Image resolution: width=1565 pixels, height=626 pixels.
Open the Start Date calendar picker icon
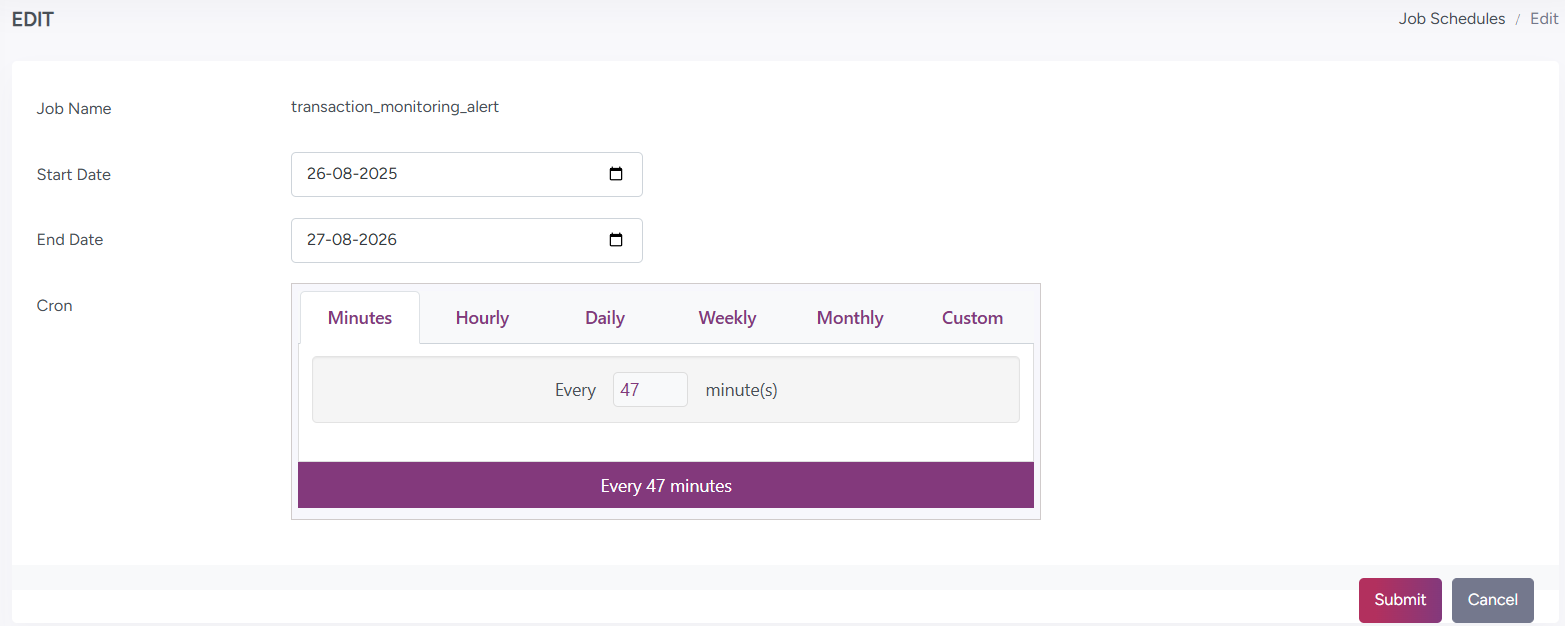[616, 174]
